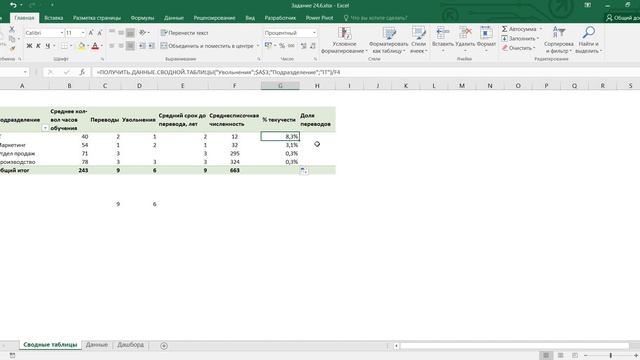Click the increase indent icon
The image size is (640, 360).
(151, 46)
